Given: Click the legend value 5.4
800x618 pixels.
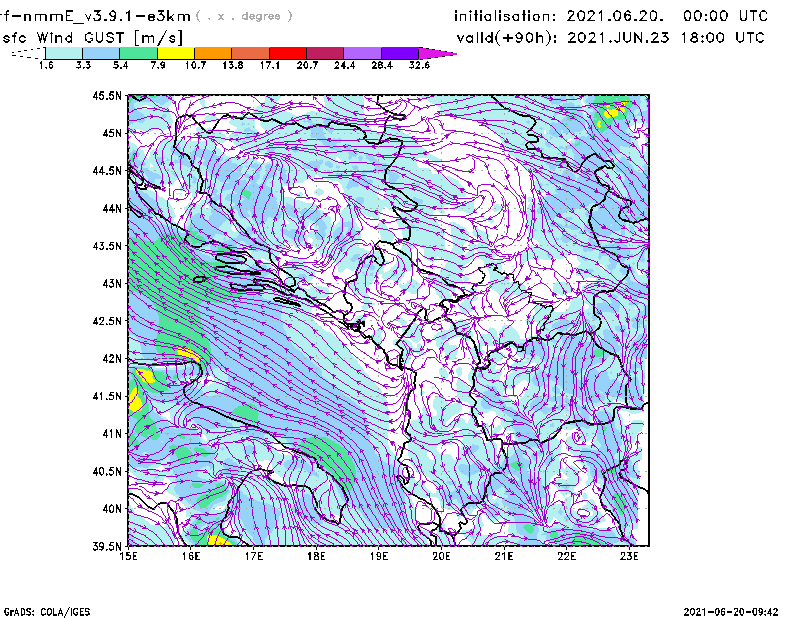Looking at the screenshot, I should tap(120, 65).
